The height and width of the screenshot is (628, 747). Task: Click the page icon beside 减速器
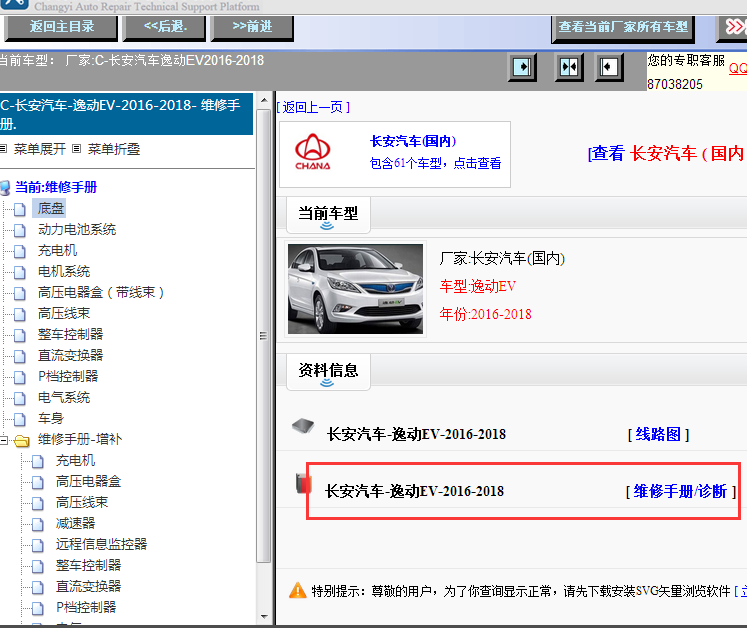pos(38,524)
